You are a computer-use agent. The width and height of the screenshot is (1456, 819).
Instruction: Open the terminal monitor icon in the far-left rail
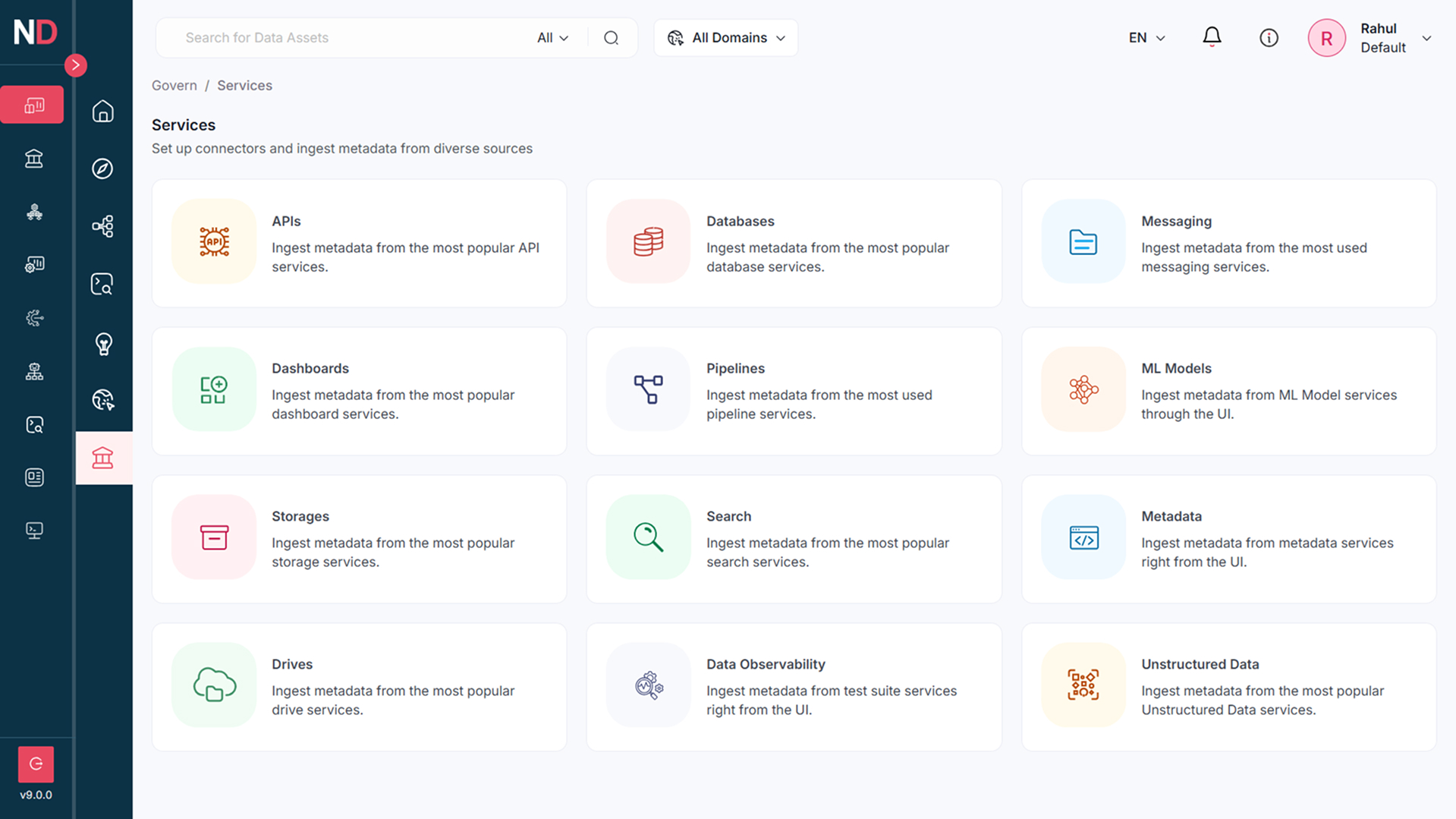pyautogui.click(x=34, y=531)
